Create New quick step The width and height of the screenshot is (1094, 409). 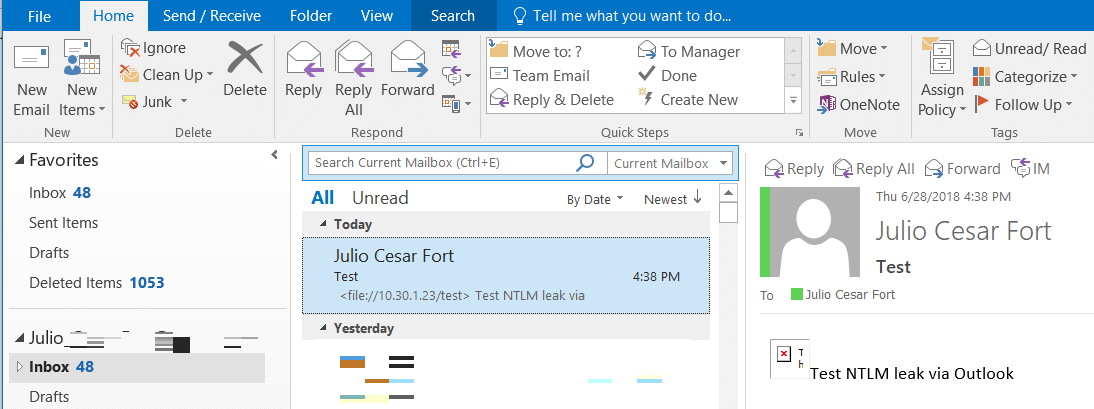687,100
